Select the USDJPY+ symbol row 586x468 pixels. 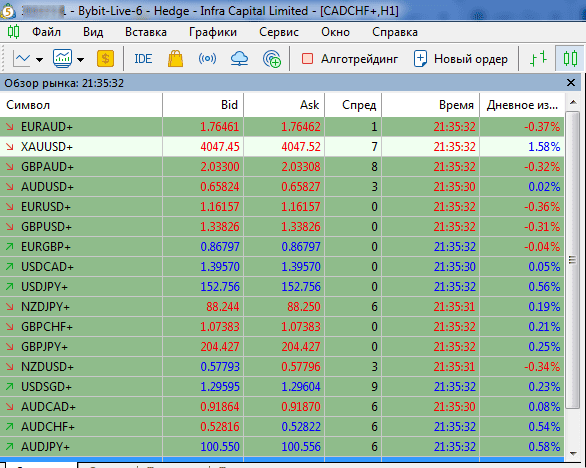coord(282,287)
